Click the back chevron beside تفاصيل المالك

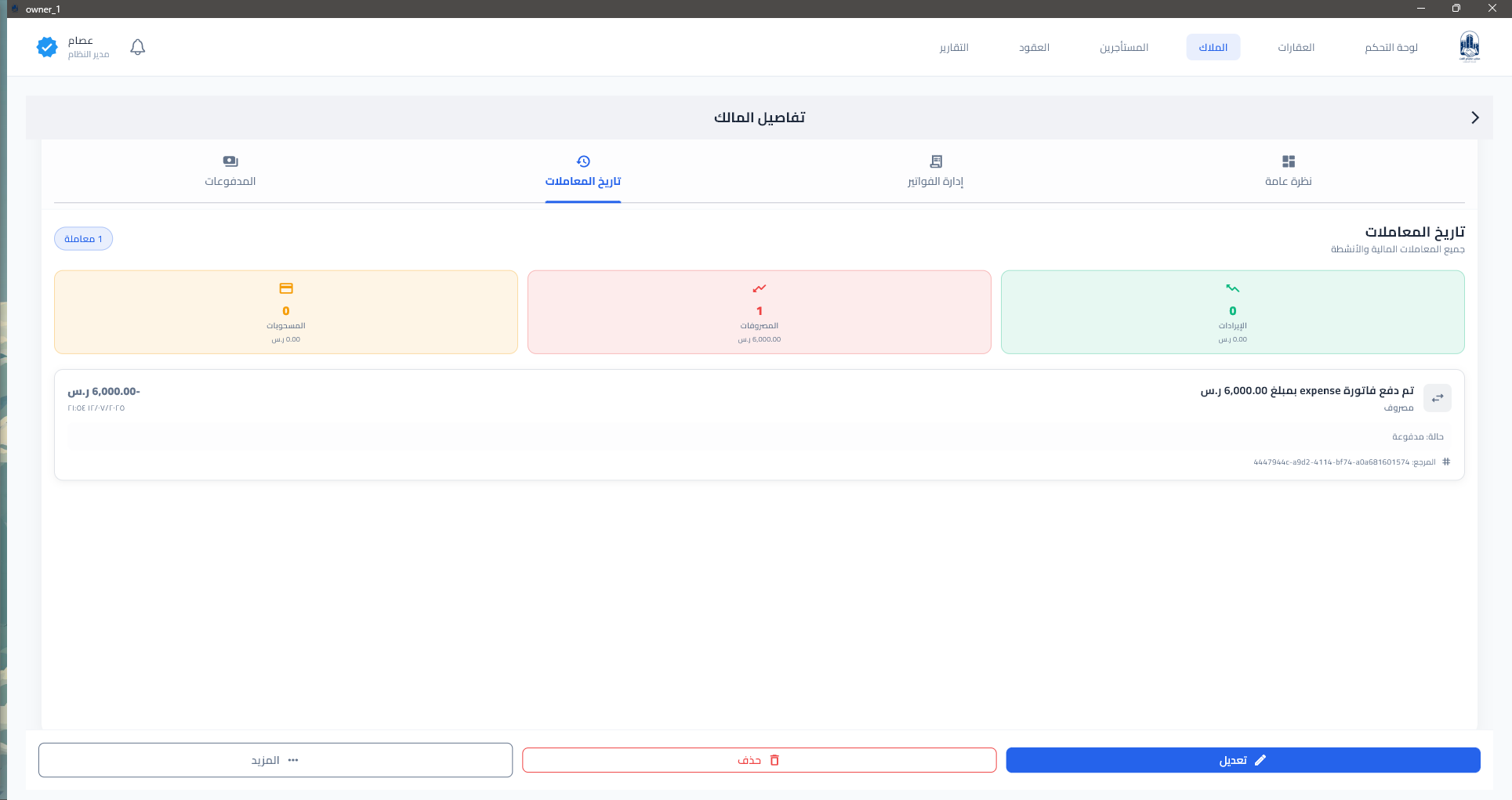[1475, 118]
